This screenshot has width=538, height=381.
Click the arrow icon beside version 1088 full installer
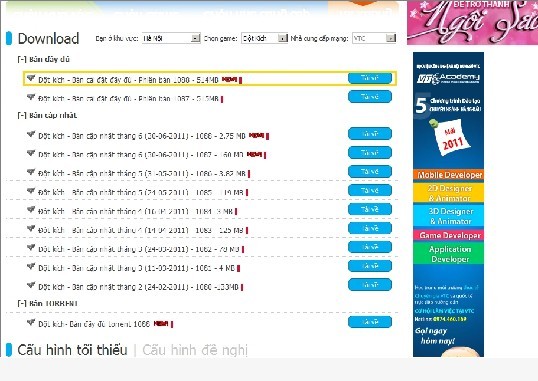click(31, 78)
